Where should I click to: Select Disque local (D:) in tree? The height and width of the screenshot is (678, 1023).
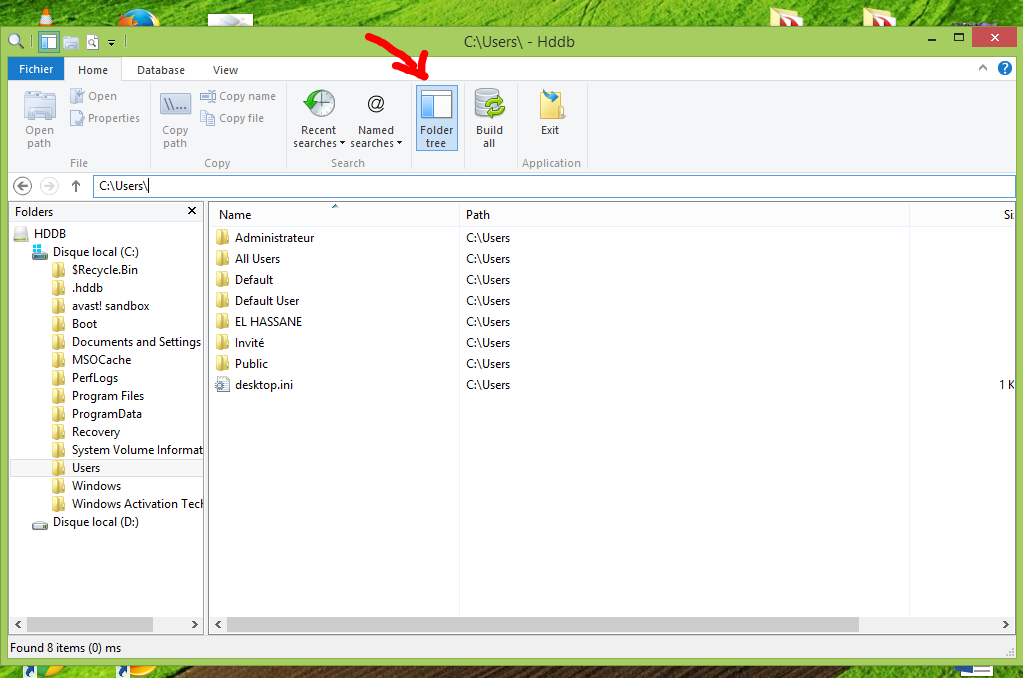tap(95, 522)
